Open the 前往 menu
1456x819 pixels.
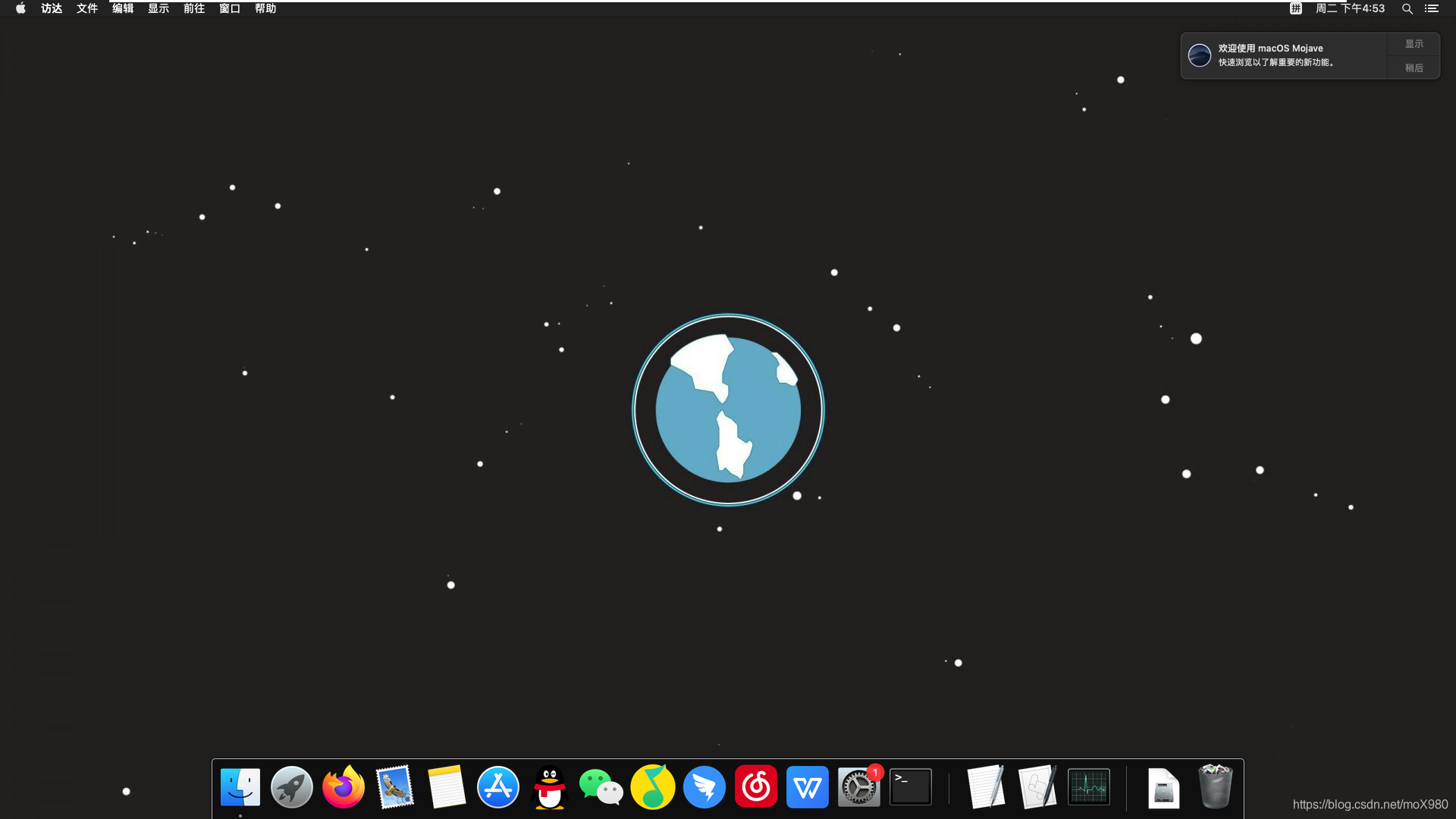pos(194,8)
